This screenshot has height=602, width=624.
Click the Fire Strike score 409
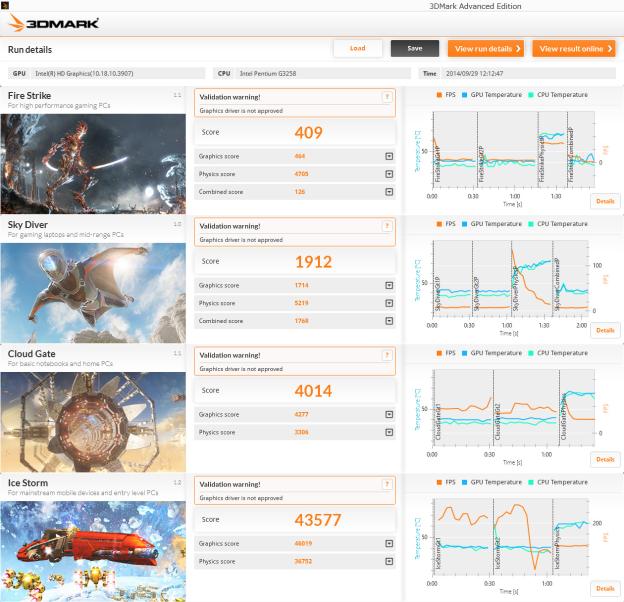(308, 132)
